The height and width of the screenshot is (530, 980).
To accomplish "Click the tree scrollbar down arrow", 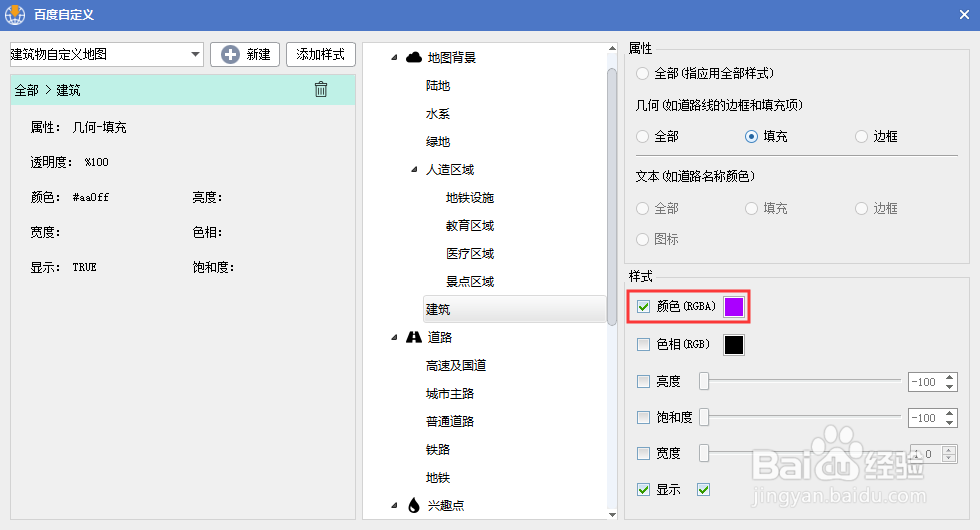I will 612,514.
